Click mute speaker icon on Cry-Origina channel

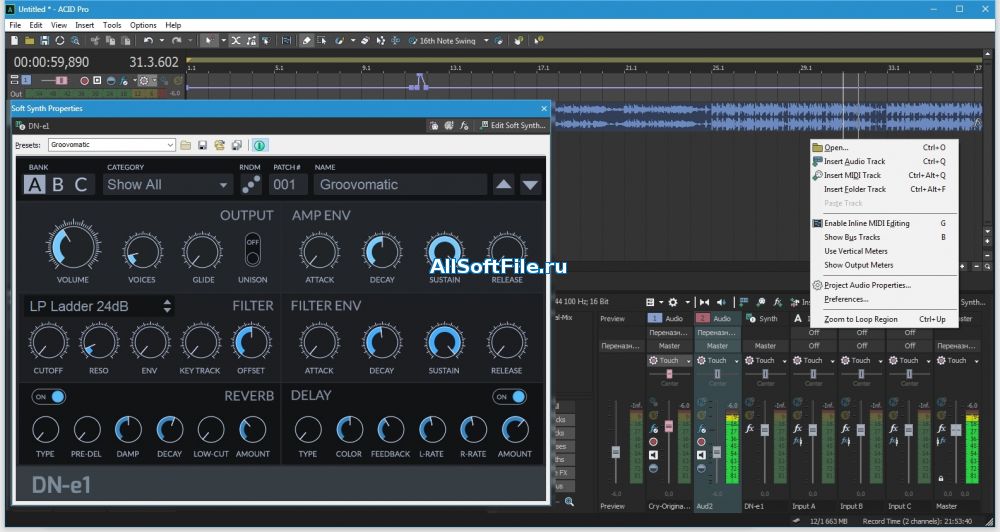pos(653,455)
